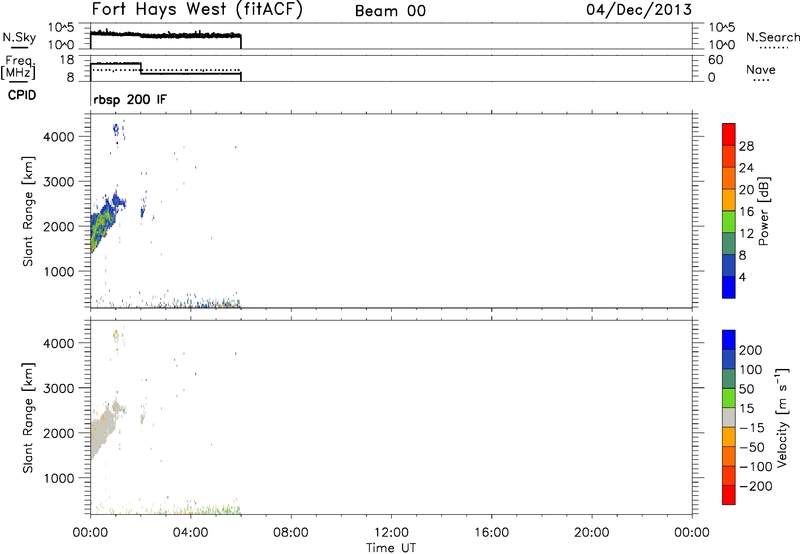Click the '12:00' time axis tick label

391,533
